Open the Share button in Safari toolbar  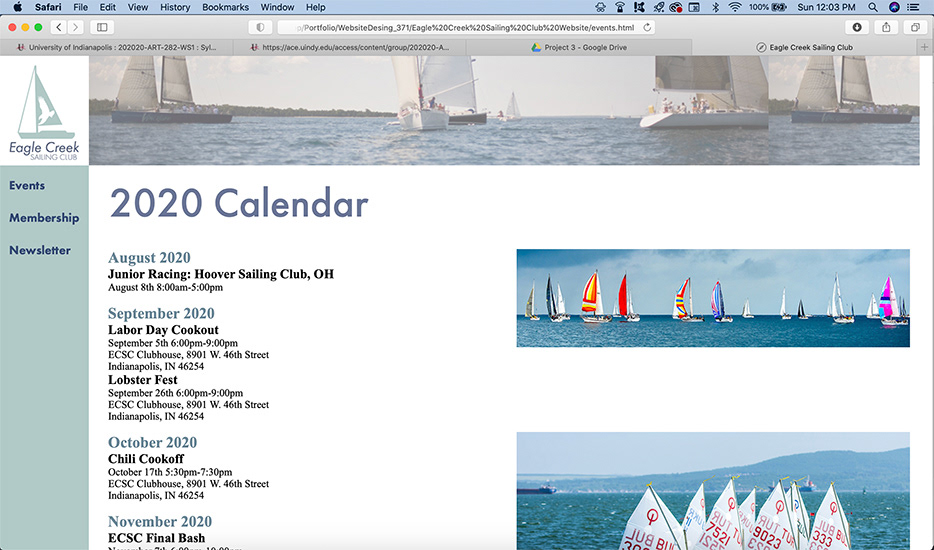886,27
